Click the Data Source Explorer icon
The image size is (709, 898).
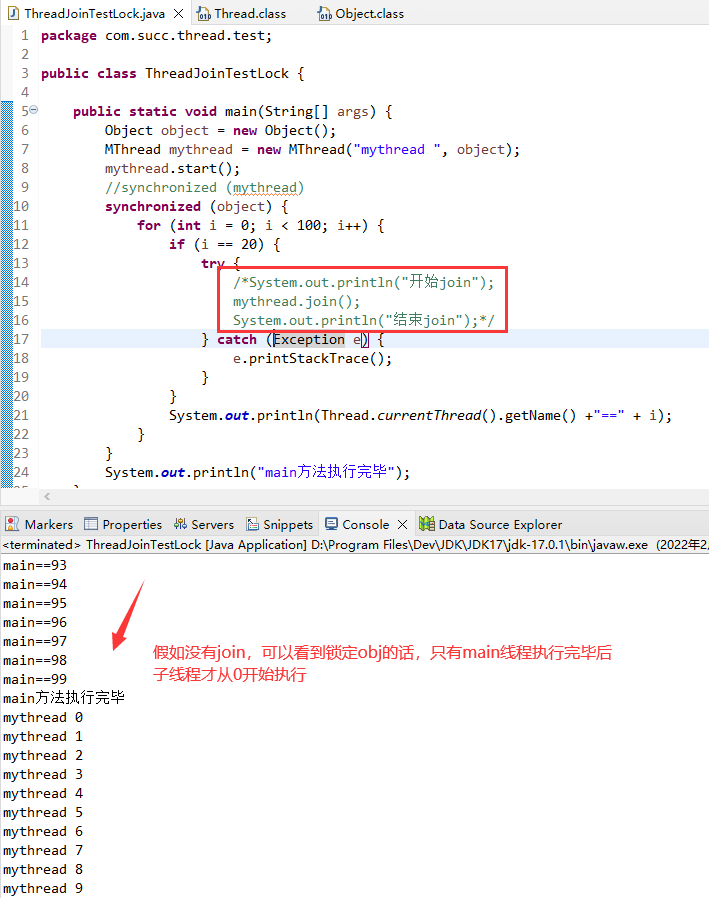[427, 523]
